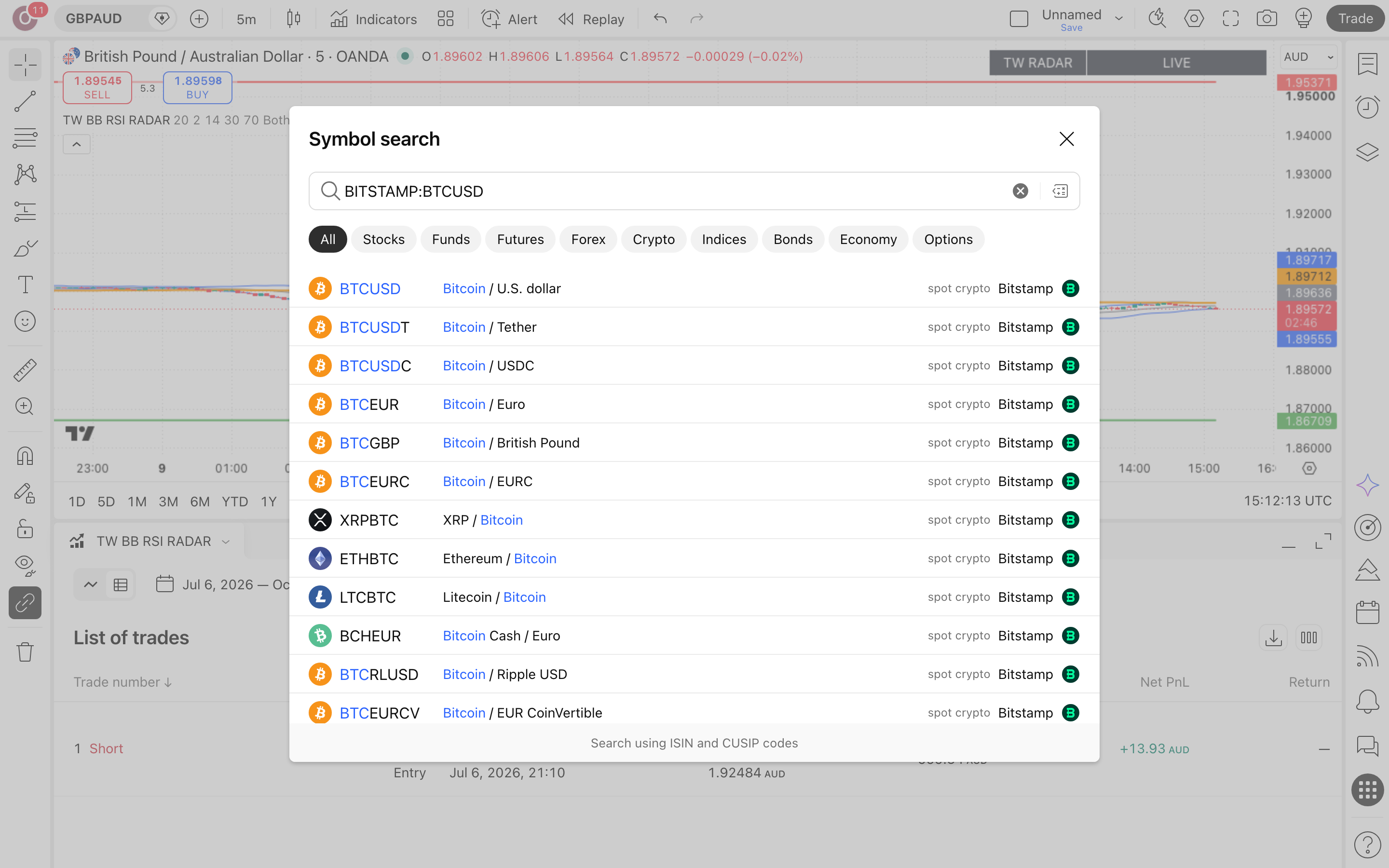Click the trash remove objects icon

click(x=25, y=651)
